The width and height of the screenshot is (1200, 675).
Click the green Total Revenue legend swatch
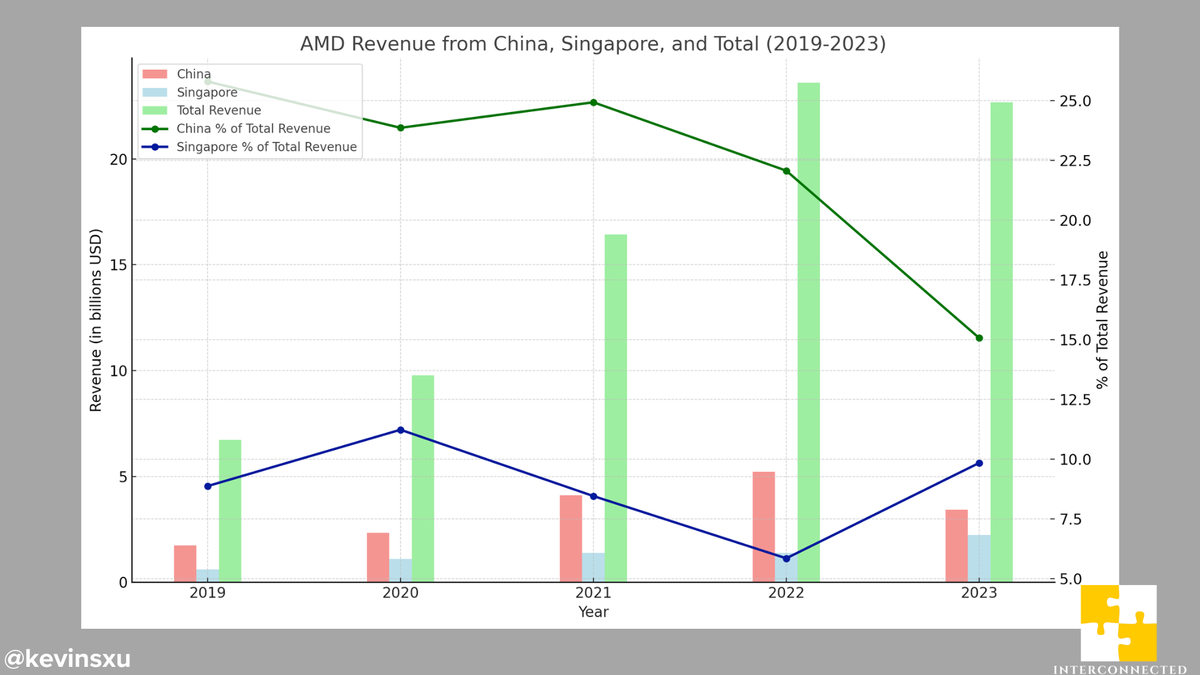pos(155,110)
